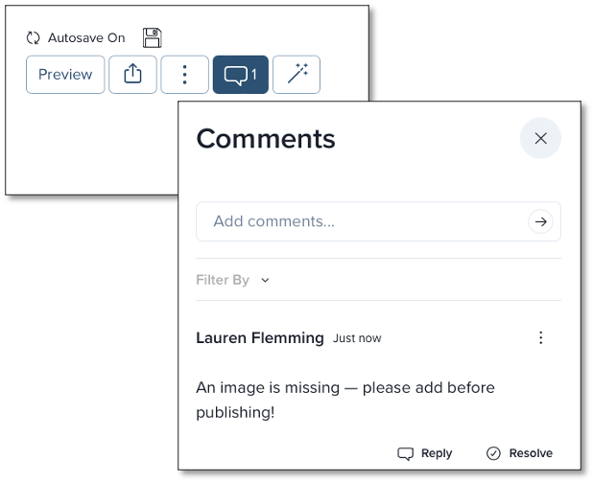Viewport: 593px width, 483px height.
Task: Close the Comments panel with the X
Action: (540, 138)
